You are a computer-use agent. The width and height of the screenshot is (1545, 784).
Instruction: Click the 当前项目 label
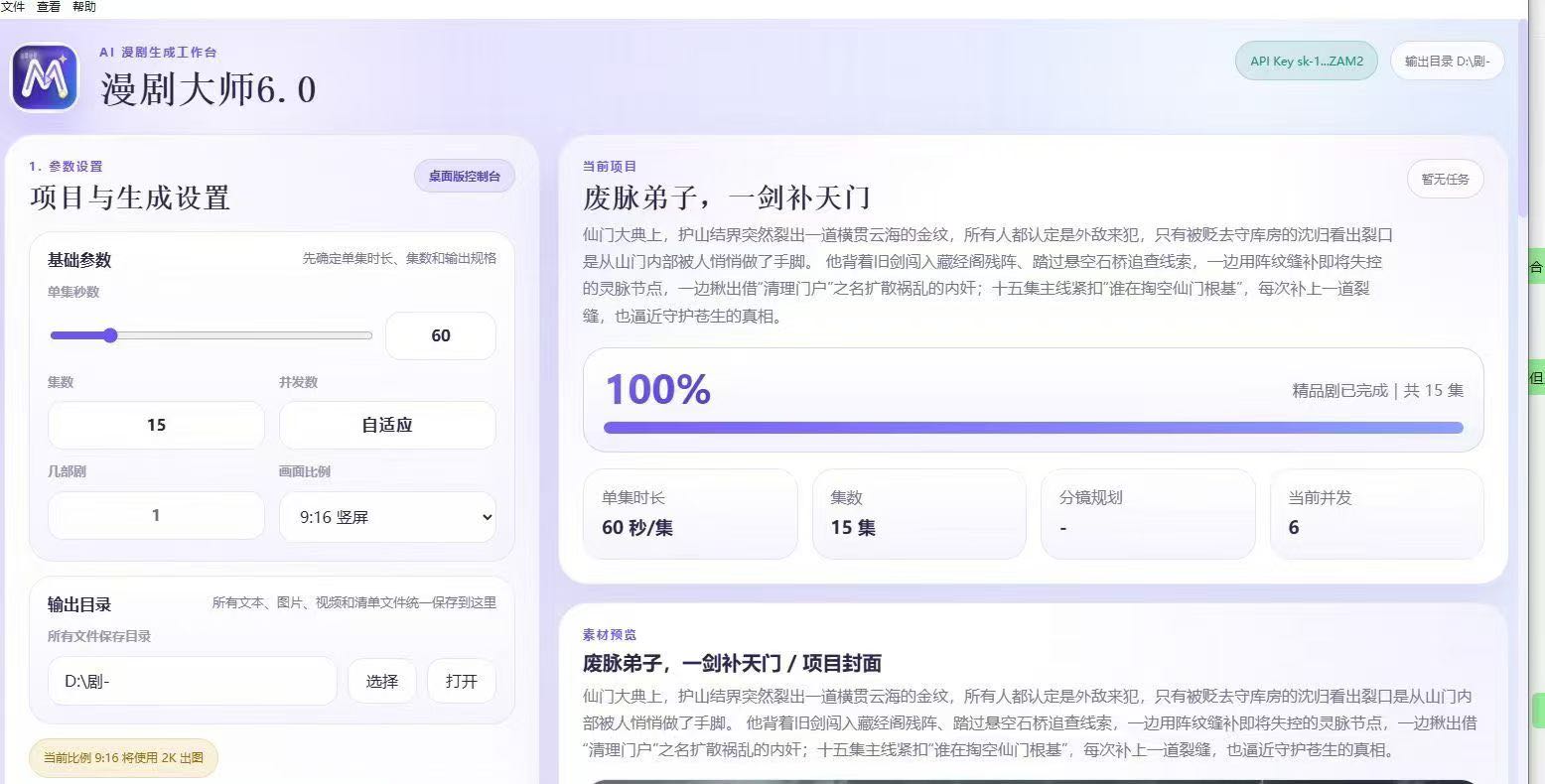point(610,167)
